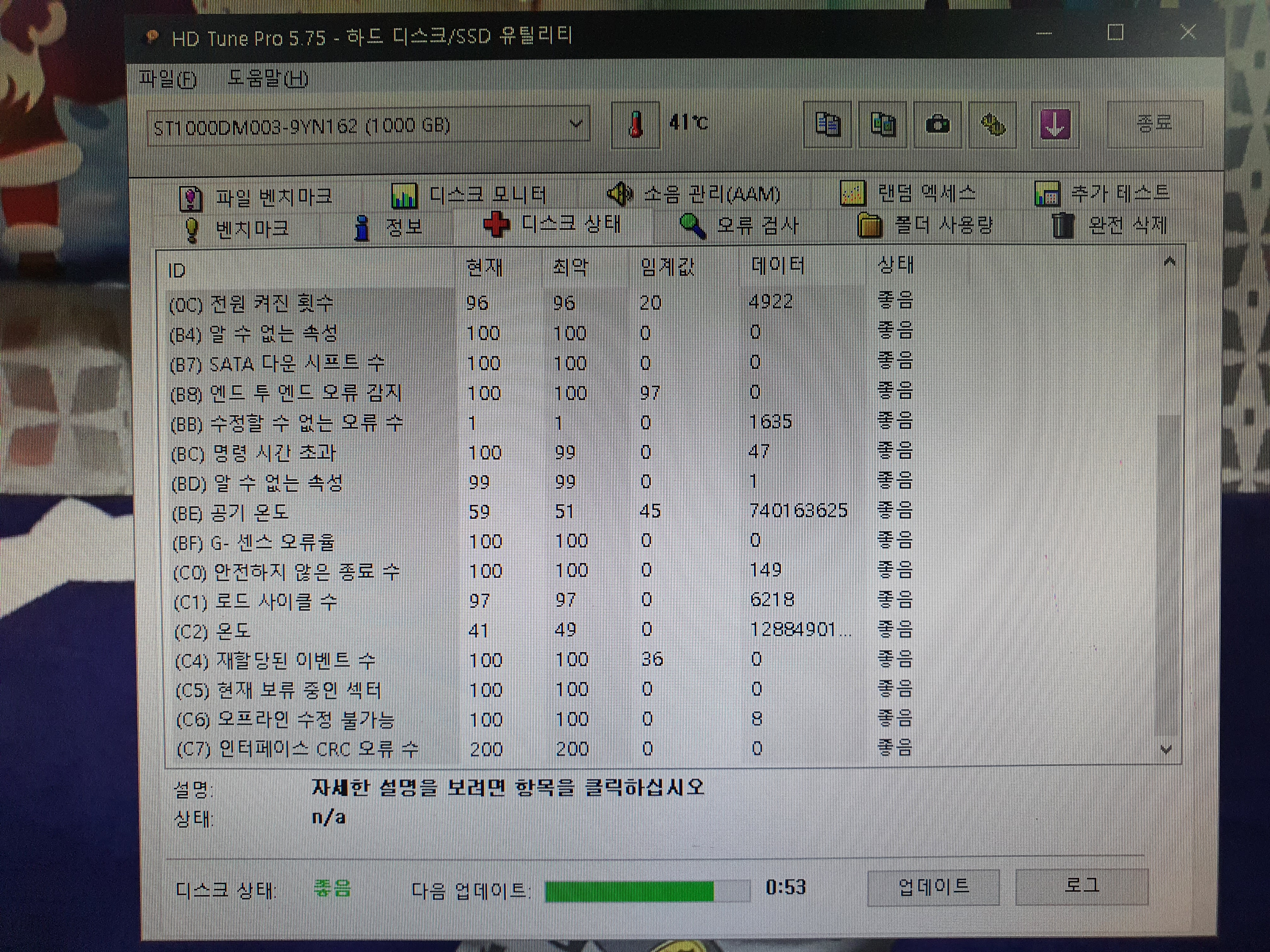
Task: Switch to the 파일 벤치마크 tab
Action: 256,197
